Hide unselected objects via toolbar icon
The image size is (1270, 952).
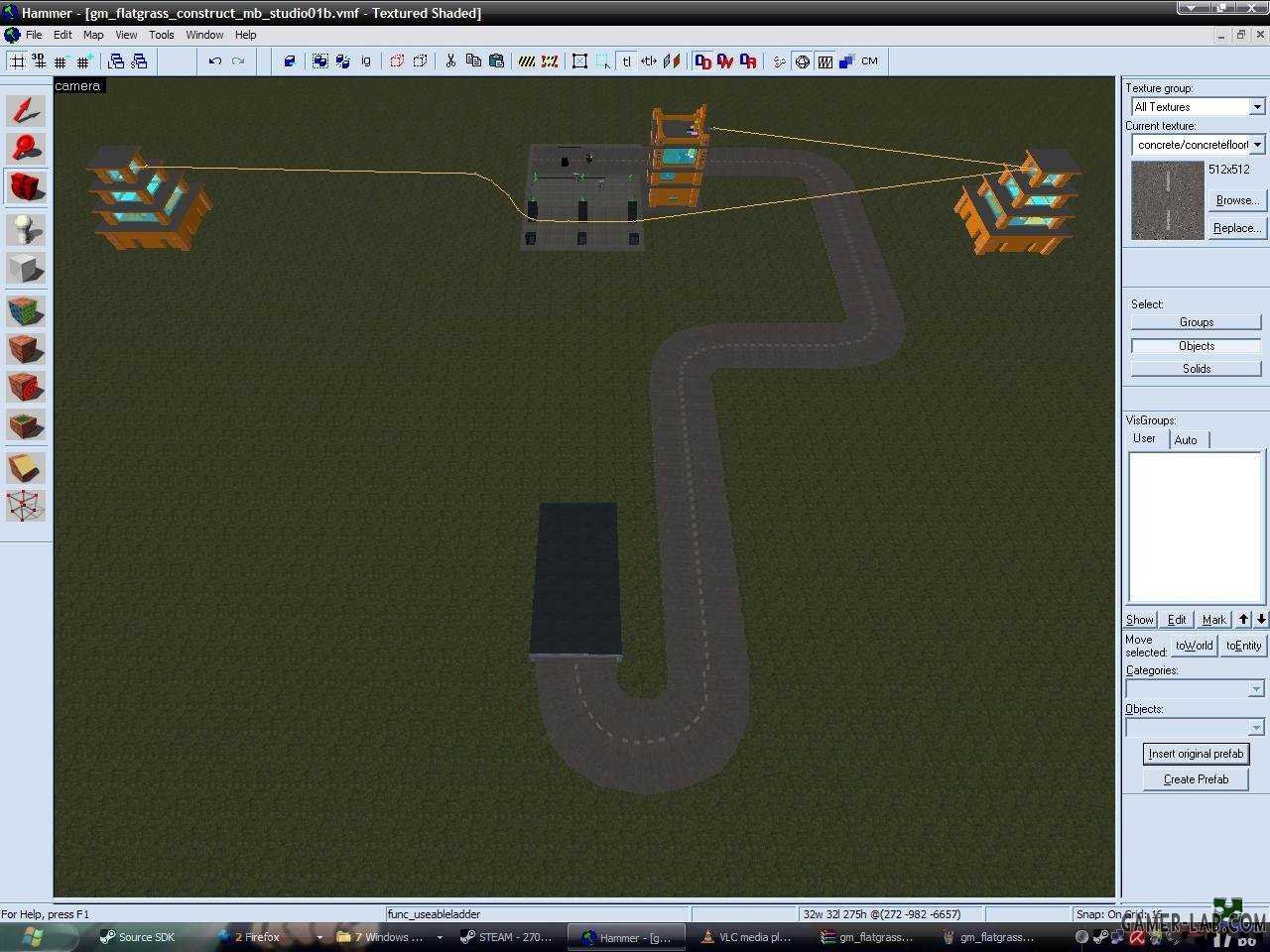(x=420, y=61)
